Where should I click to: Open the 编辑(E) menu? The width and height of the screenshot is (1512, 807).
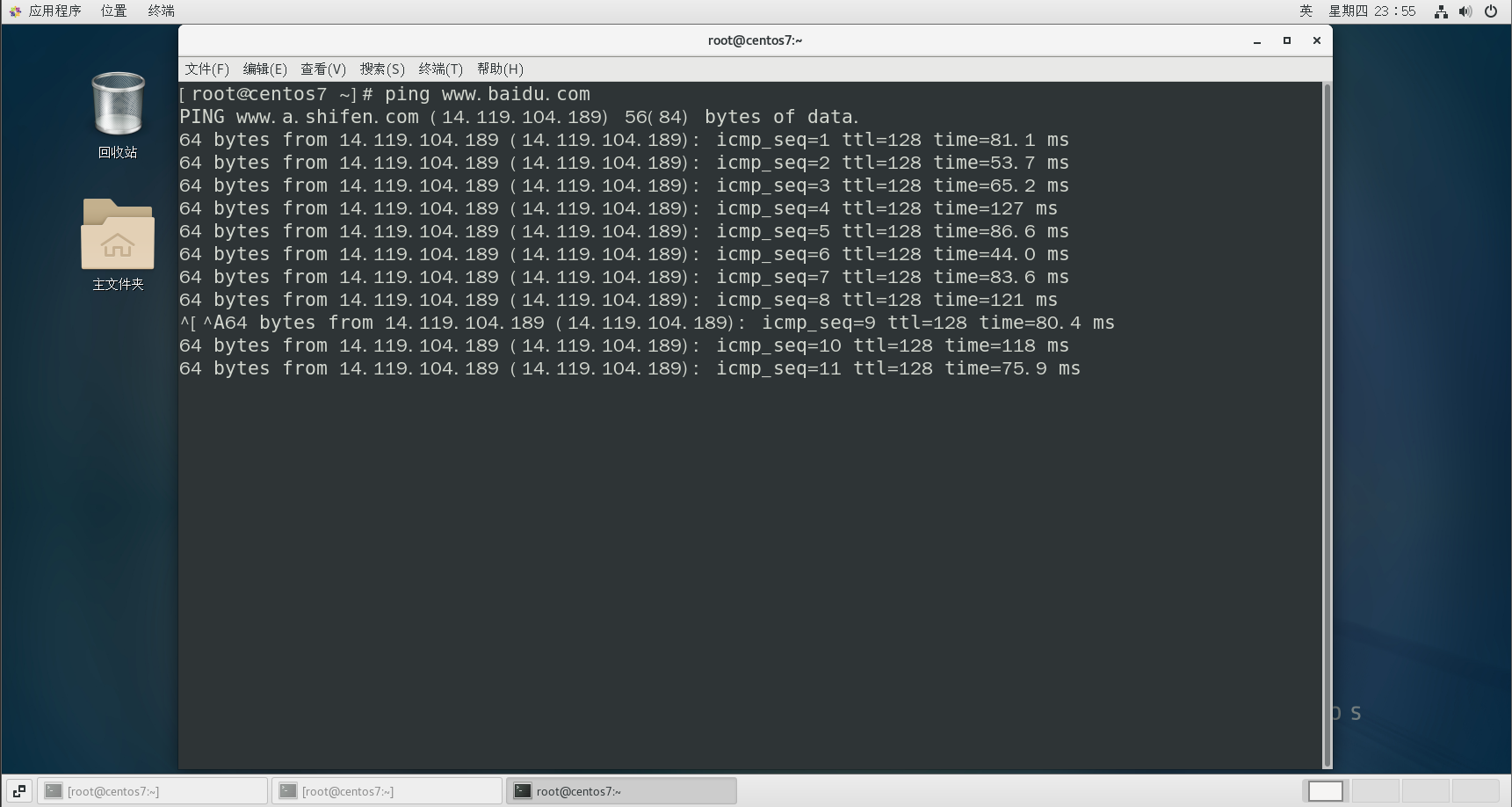264,69
